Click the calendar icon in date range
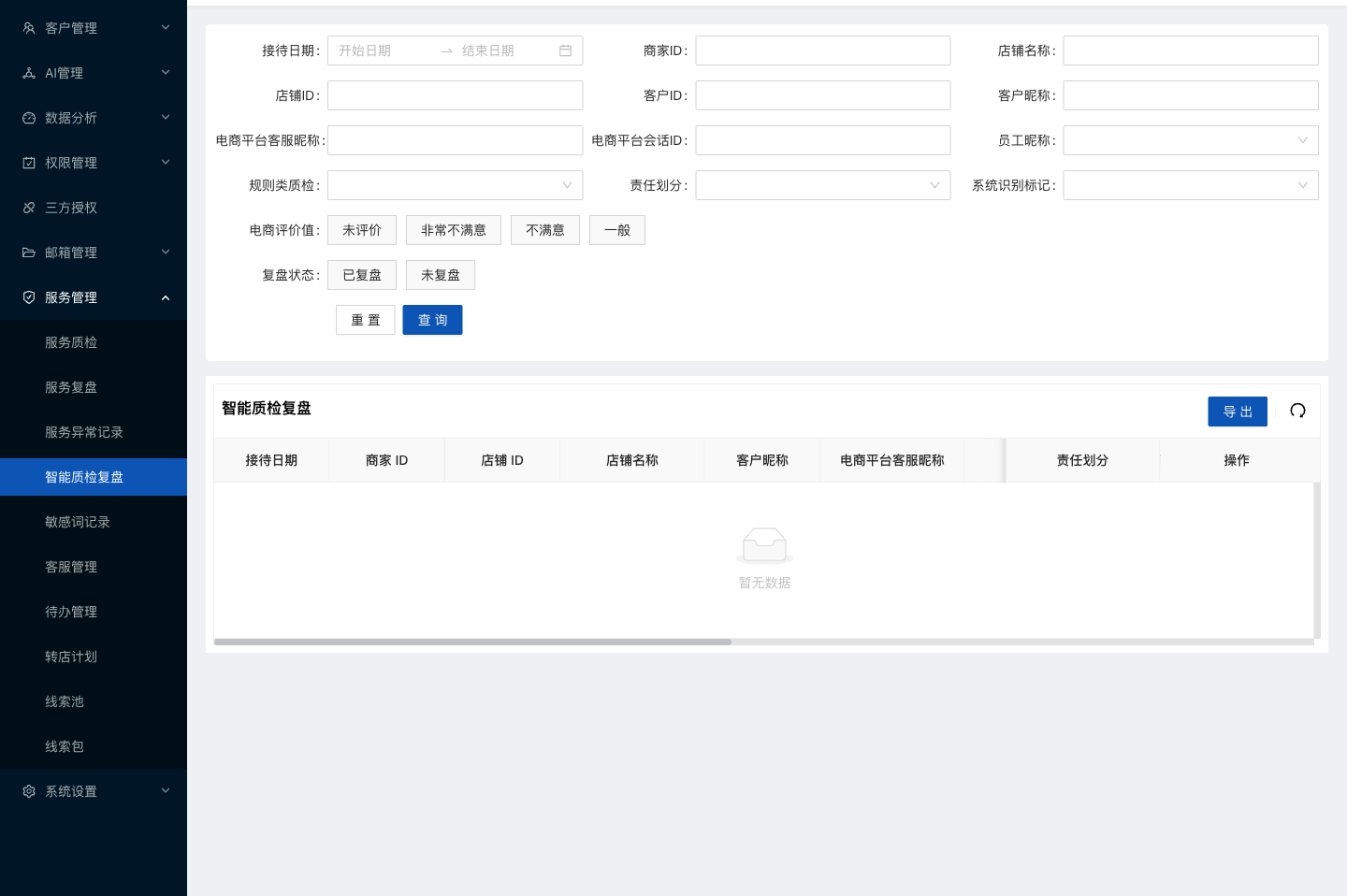 tap(565, 51)
